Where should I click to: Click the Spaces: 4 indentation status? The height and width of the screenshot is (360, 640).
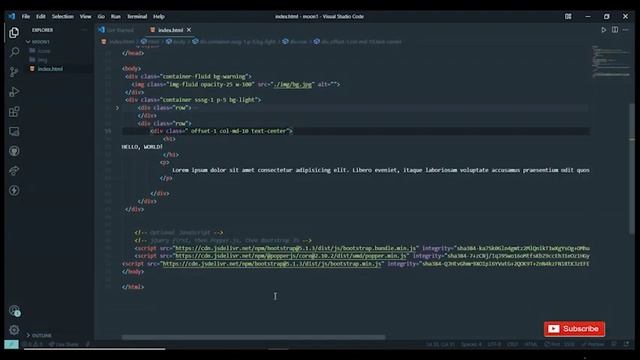[x=471, y=344]
